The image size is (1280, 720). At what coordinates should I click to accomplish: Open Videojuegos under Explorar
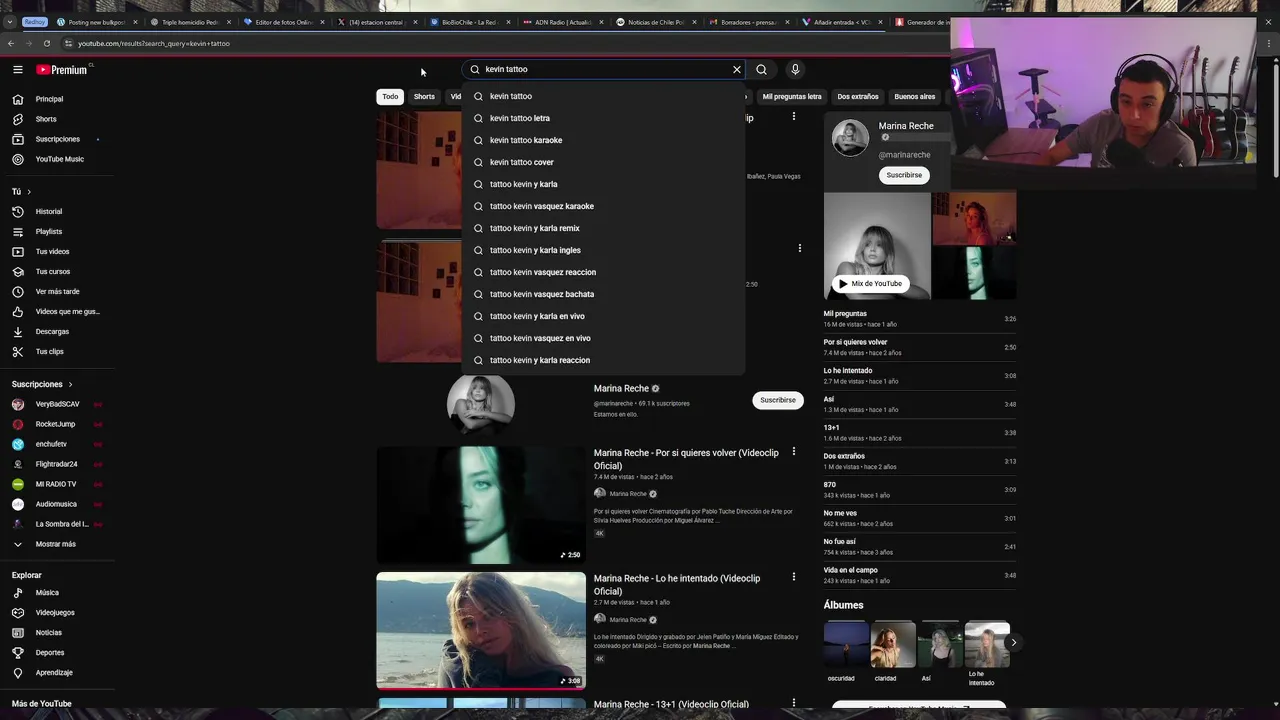(55, 613)
